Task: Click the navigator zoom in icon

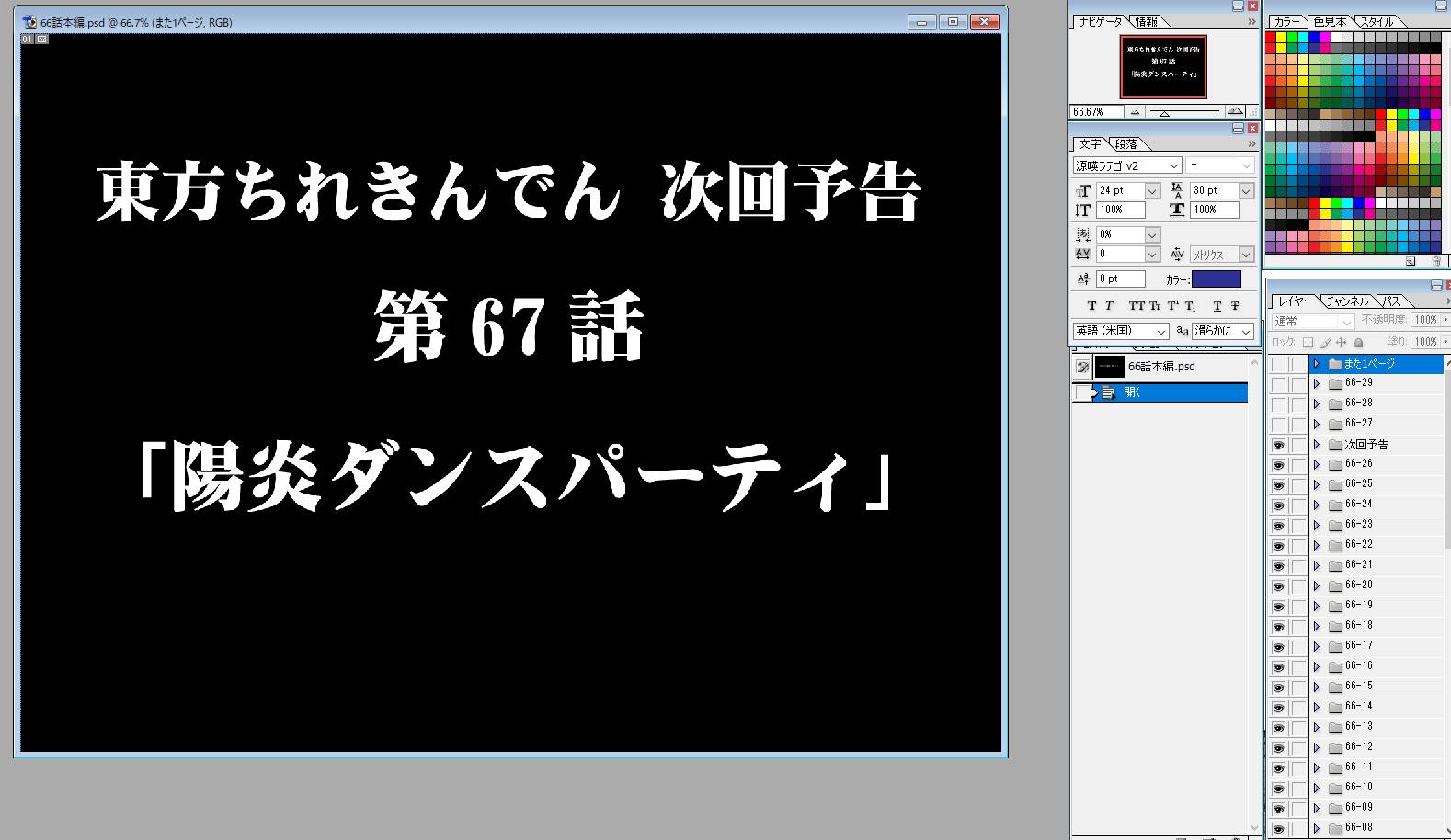Action: point(1235,112)
